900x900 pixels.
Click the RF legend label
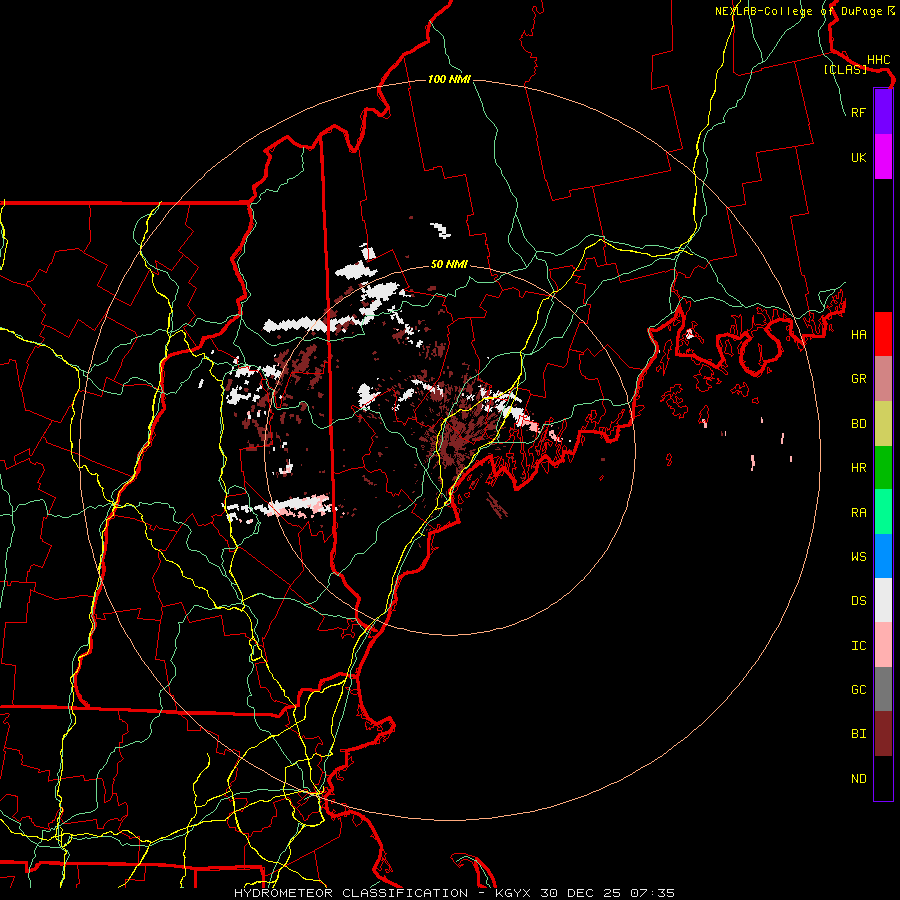point(858,112)
